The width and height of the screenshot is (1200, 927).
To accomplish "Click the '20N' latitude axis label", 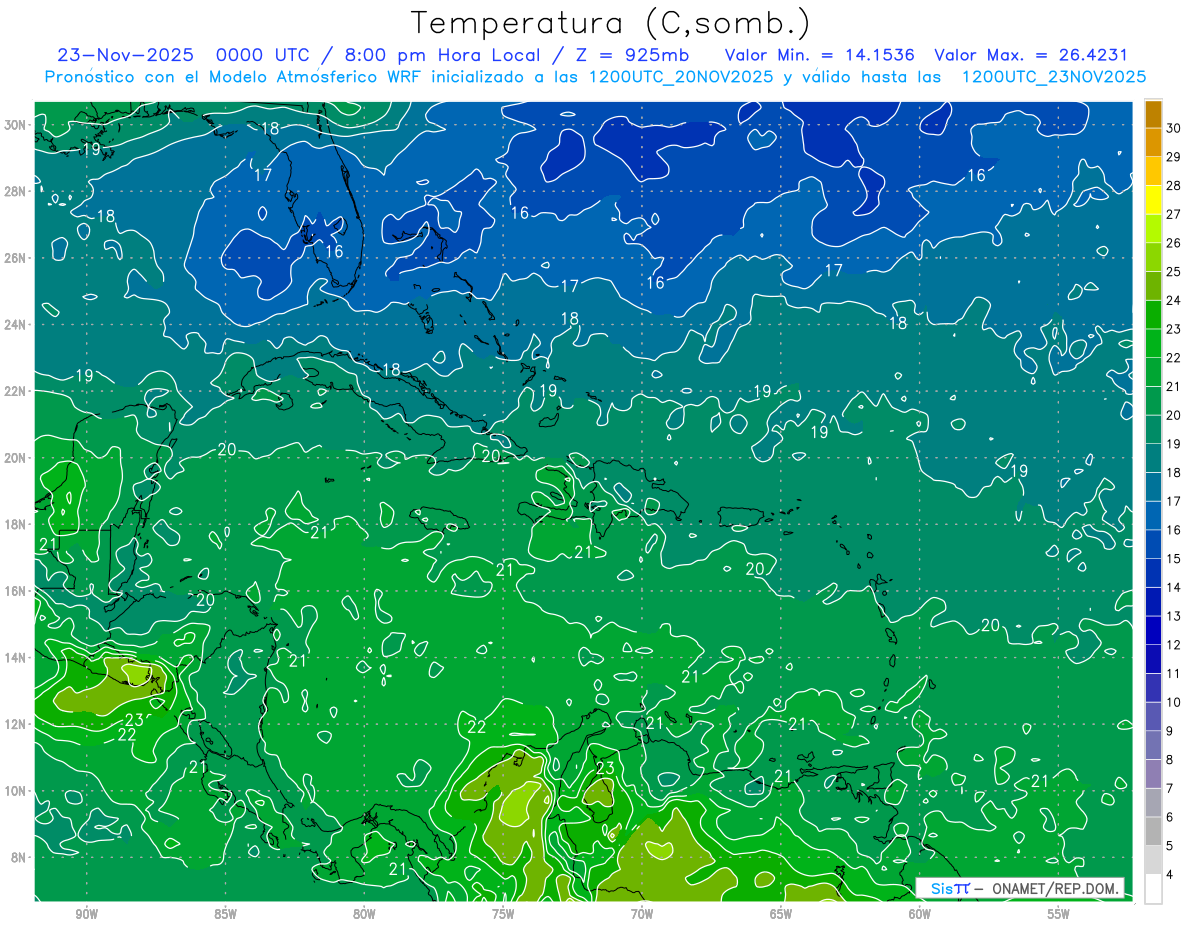I will 17,458.
